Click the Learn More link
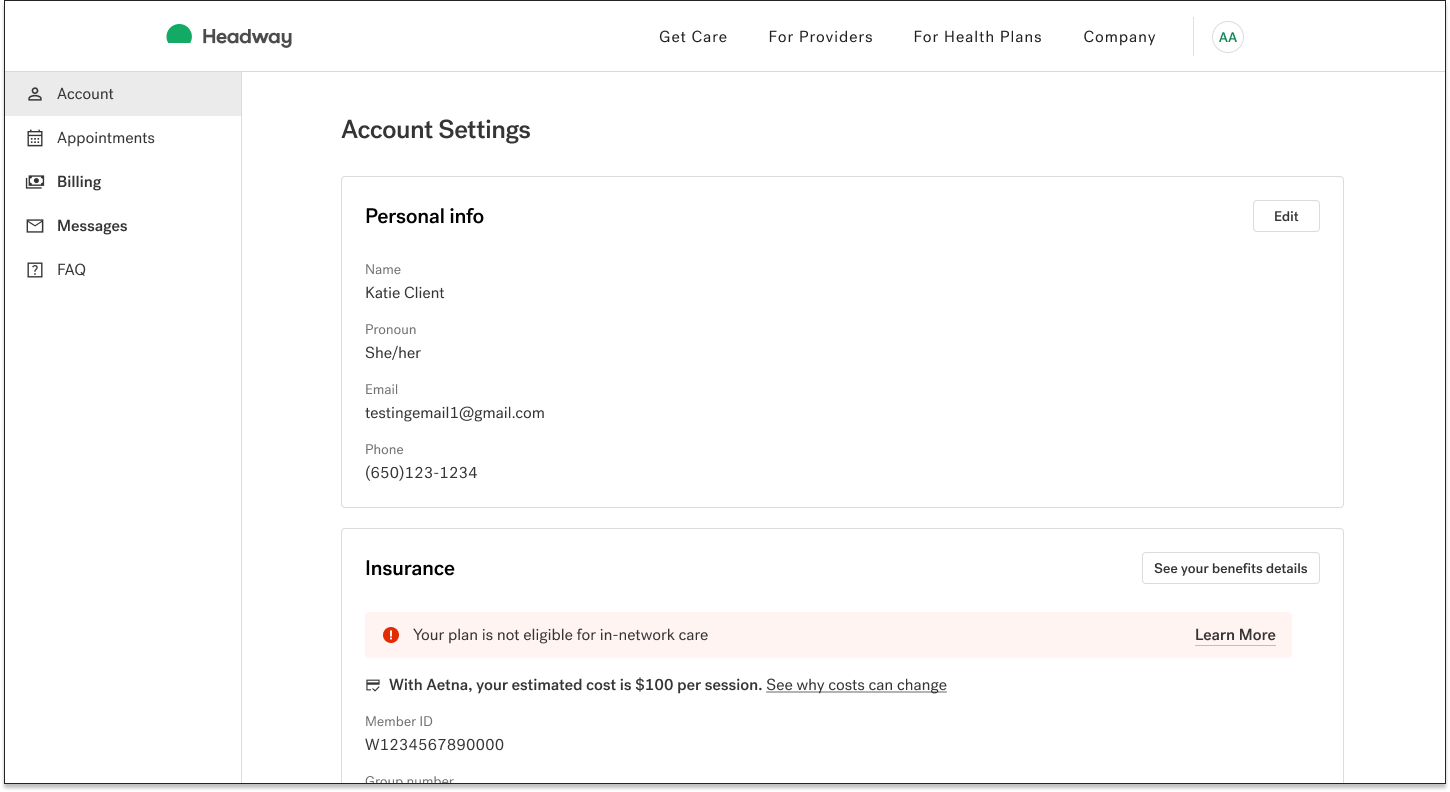 (x=1235, y=634)
